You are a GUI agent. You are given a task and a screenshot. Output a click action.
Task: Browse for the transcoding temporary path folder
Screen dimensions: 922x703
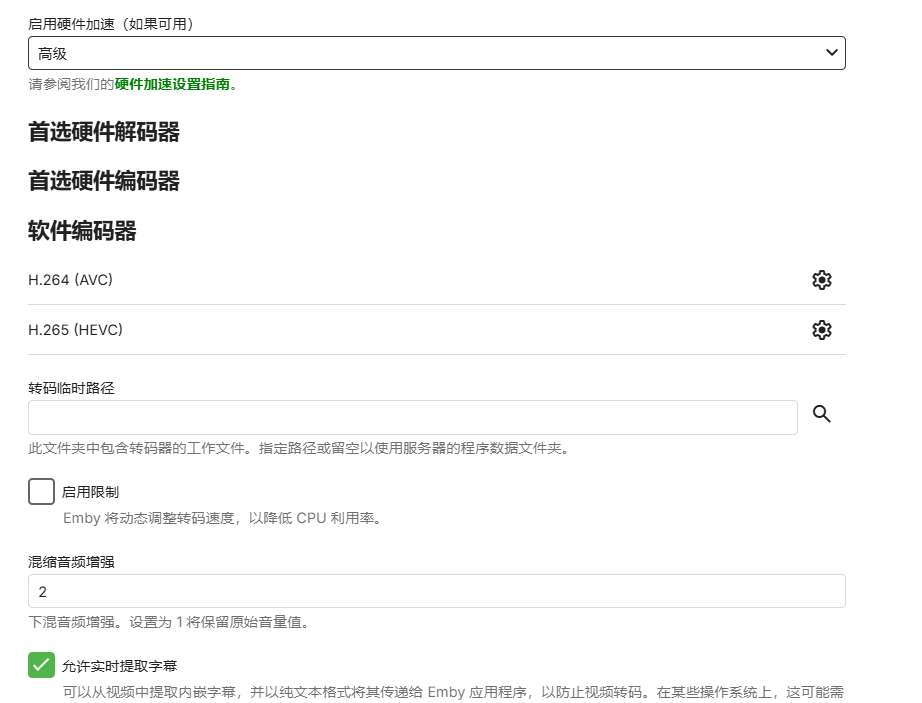(x=821, y=414)
